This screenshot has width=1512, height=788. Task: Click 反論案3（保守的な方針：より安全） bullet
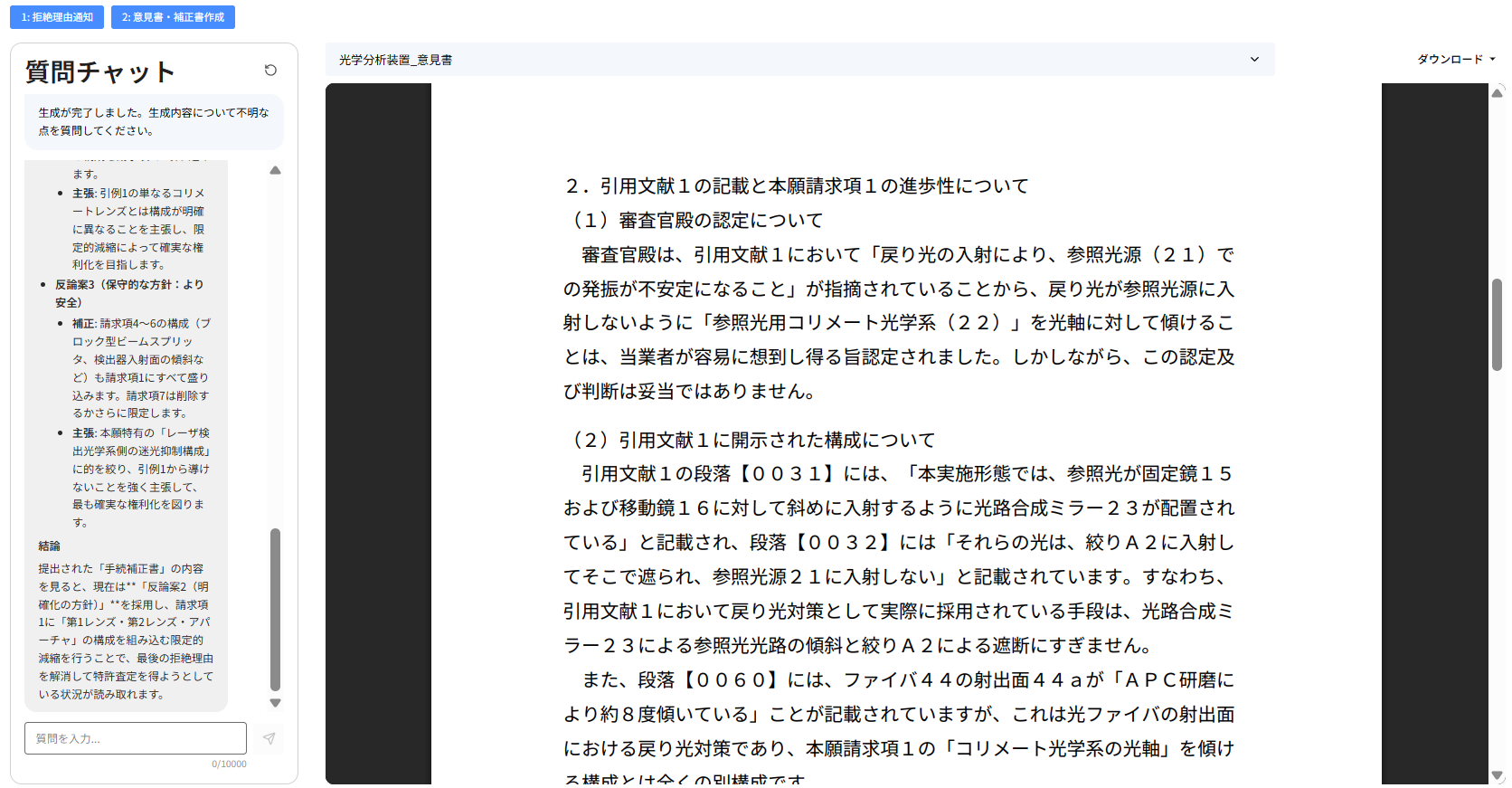pyautogui.click(x=129, y=293)
